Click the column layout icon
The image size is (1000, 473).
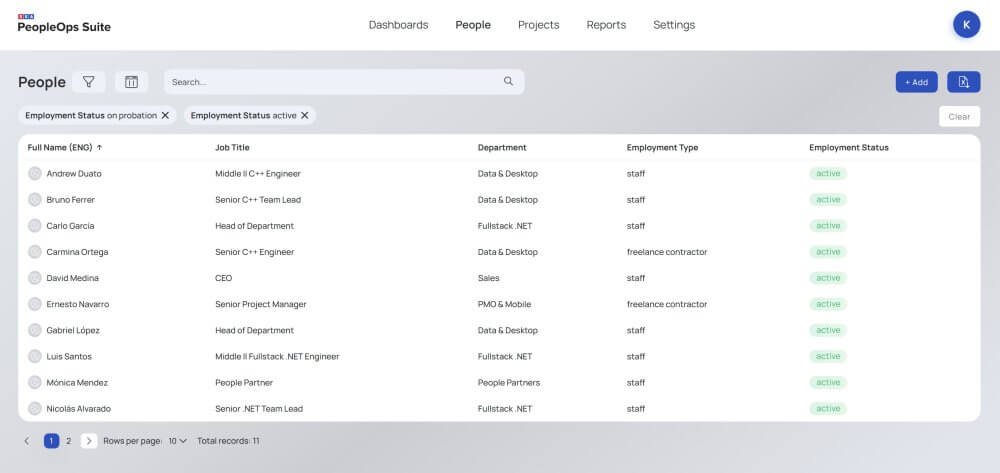click(x=131, y=82)
